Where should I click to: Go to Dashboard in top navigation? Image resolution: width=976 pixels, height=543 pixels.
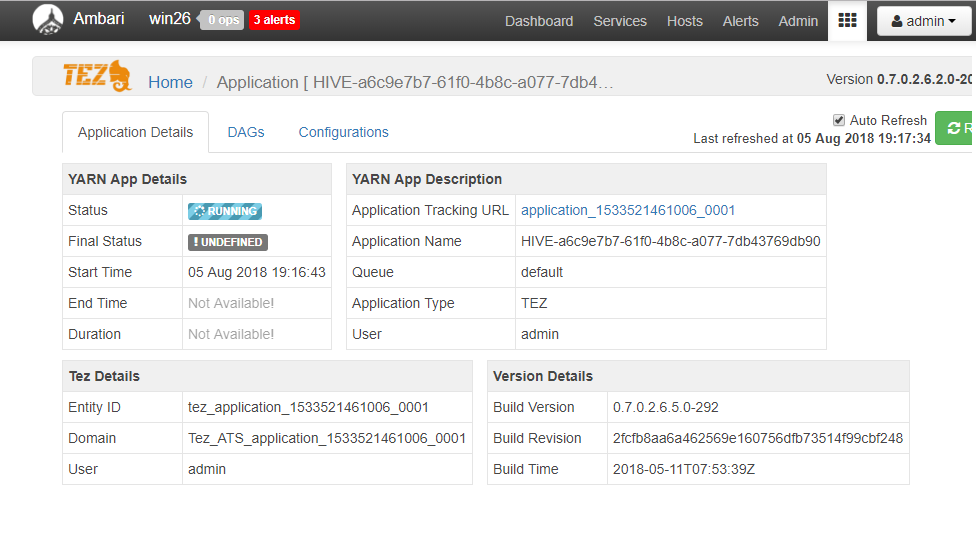(539, 21)
